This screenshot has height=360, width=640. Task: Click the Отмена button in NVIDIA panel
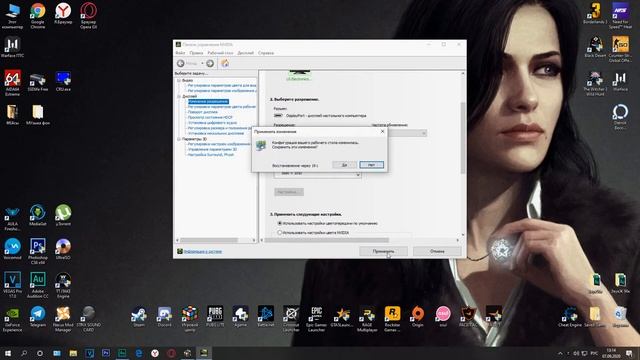coord(437,251)
